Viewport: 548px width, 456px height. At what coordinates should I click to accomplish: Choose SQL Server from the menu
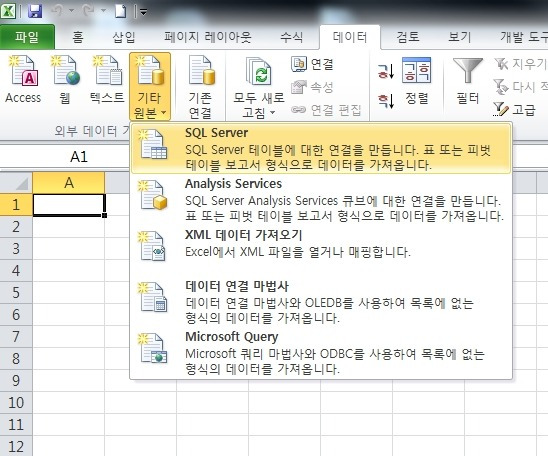[321, 149]
